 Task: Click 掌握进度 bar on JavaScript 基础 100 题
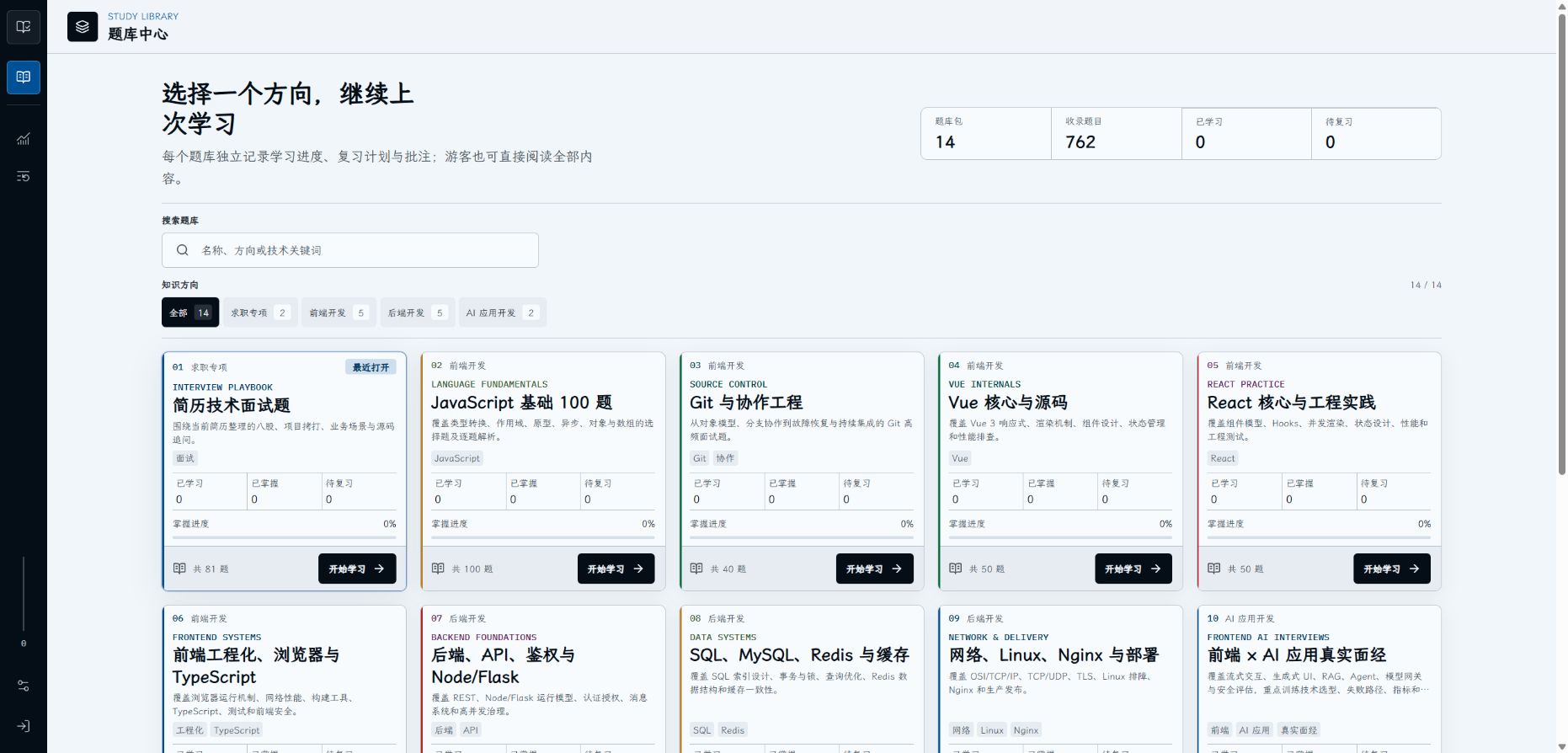(543, 537)
